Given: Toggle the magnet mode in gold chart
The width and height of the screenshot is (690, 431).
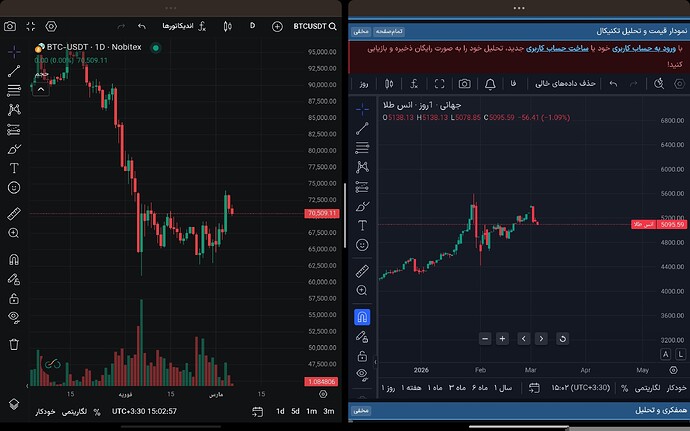Looking at the screenshot, I should click(362, 317).
